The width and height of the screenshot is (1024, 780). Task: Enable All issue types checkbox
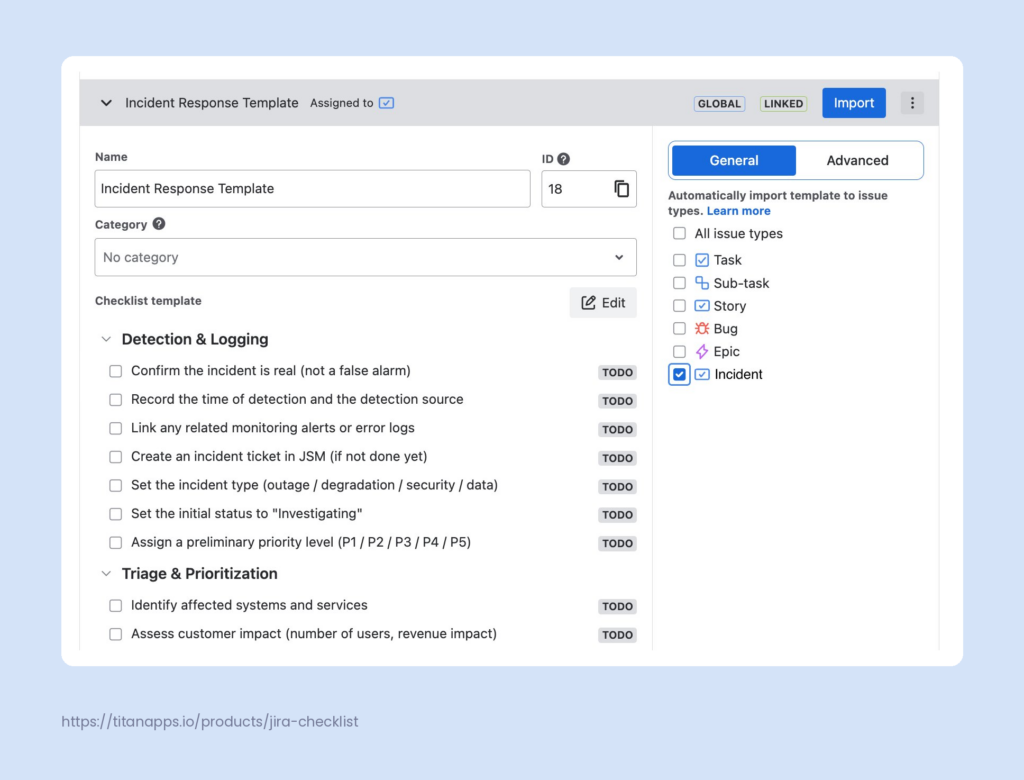click(679, 233)
